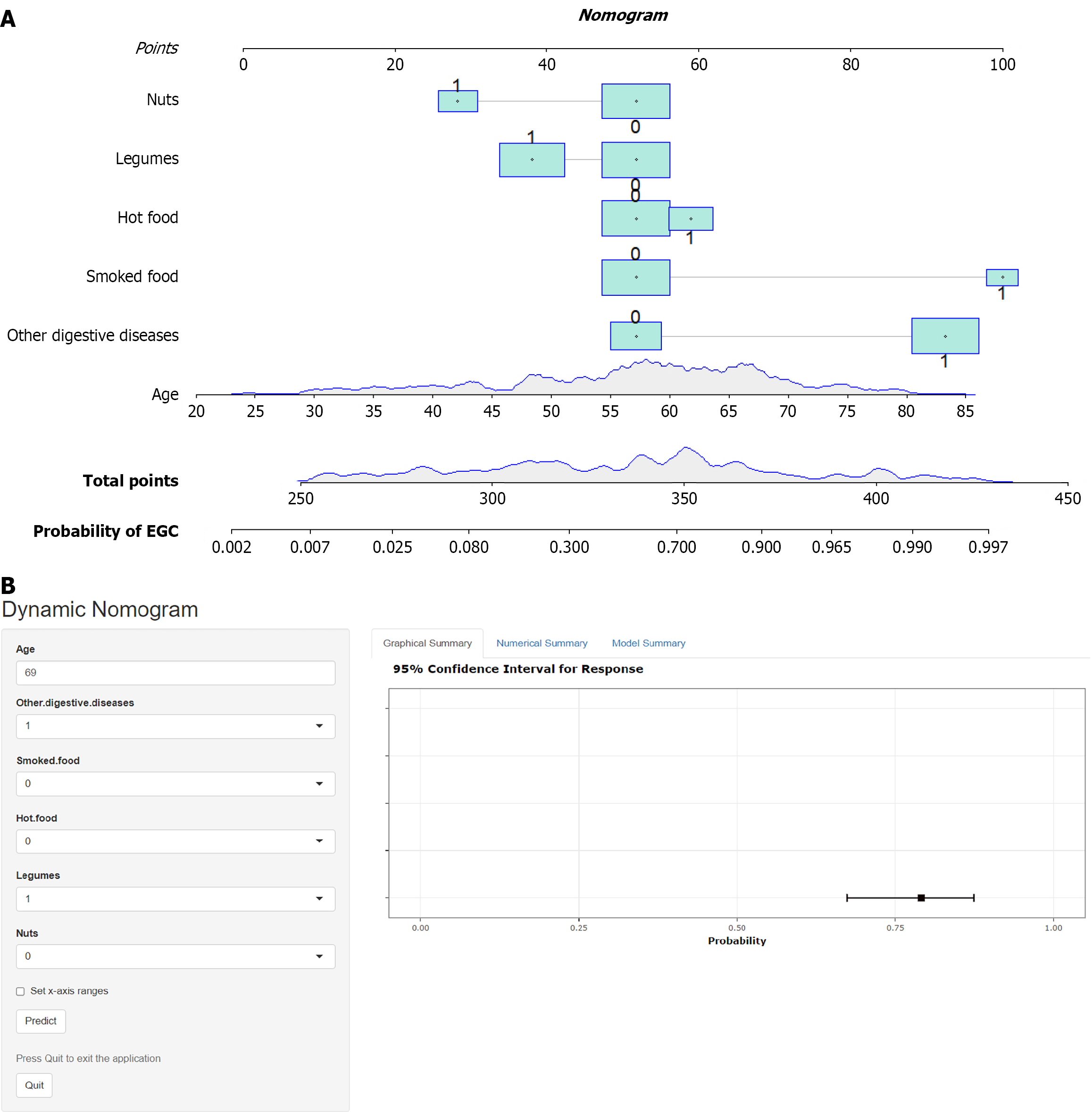Enable the Set x-axis ranges checkbox
Viewport: 1092px width, 1112px height.
(21, 992)
